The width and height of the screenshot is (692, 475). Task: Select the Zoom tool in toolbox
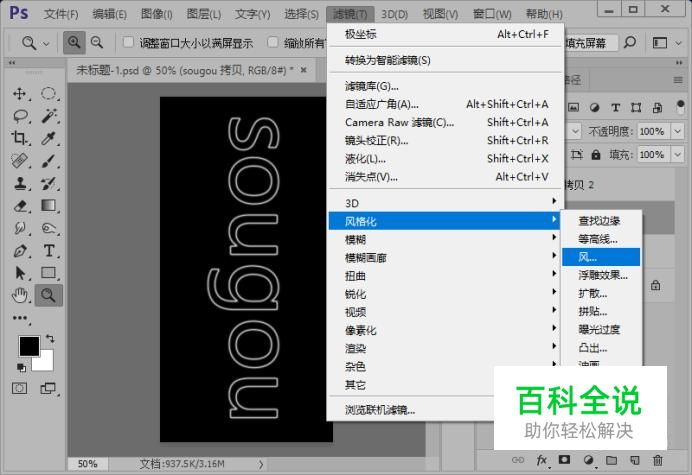tap(49, 295)
